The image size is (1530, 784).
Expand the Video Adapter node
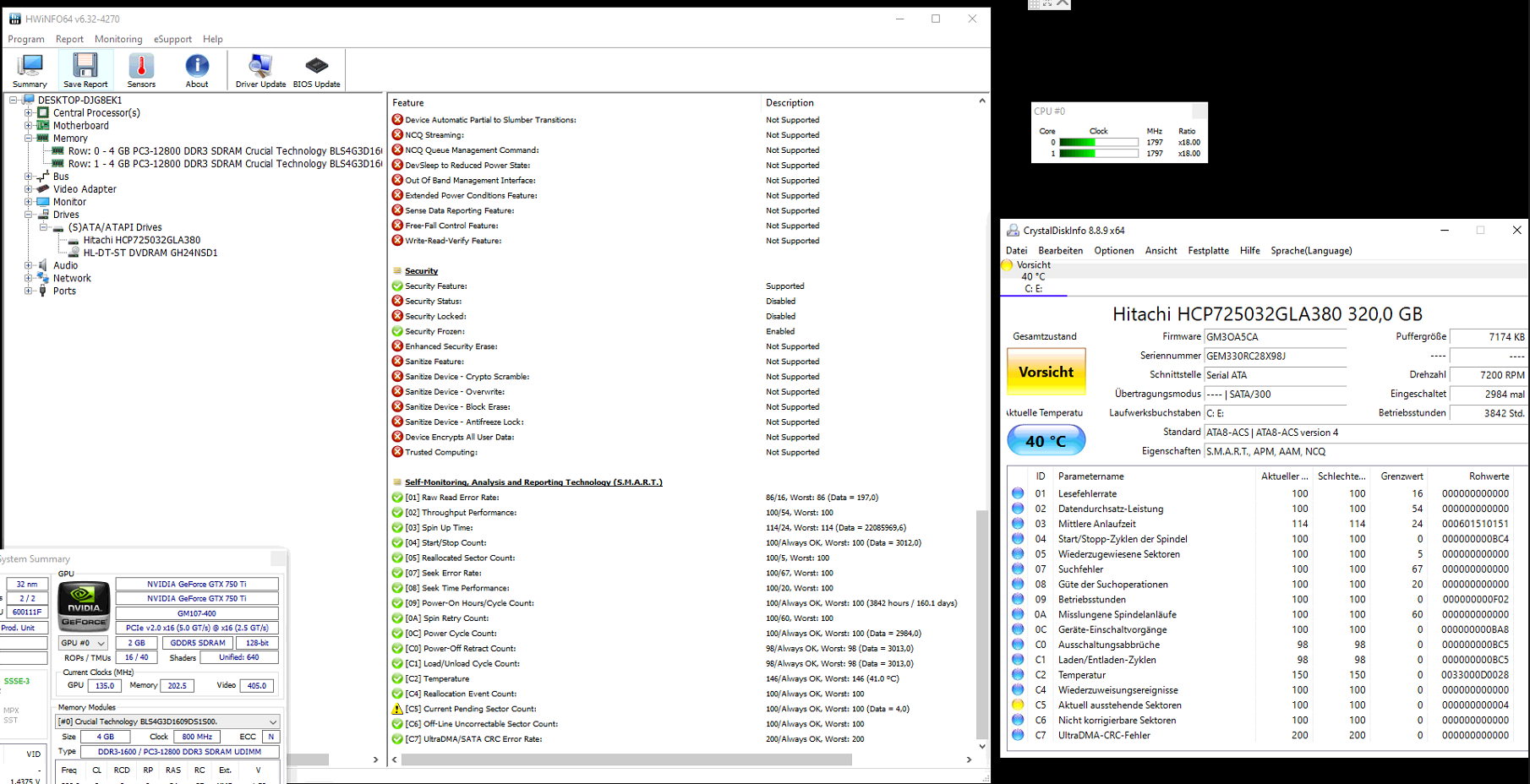[x=28, y=189]
